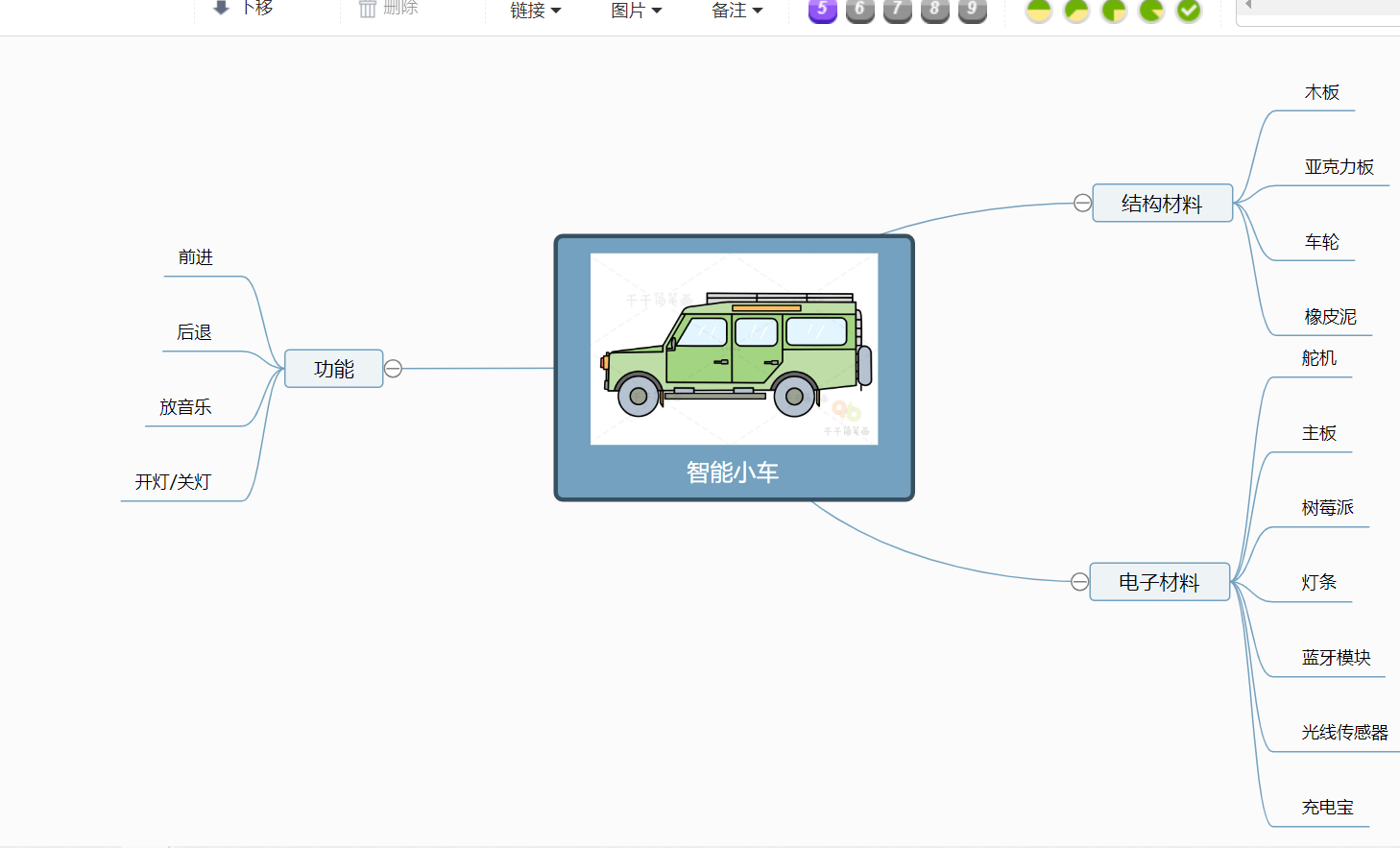The image size is (1400, 848).
Task: Set priority 5 with the purple icon
Action: (x=823, y=10)
